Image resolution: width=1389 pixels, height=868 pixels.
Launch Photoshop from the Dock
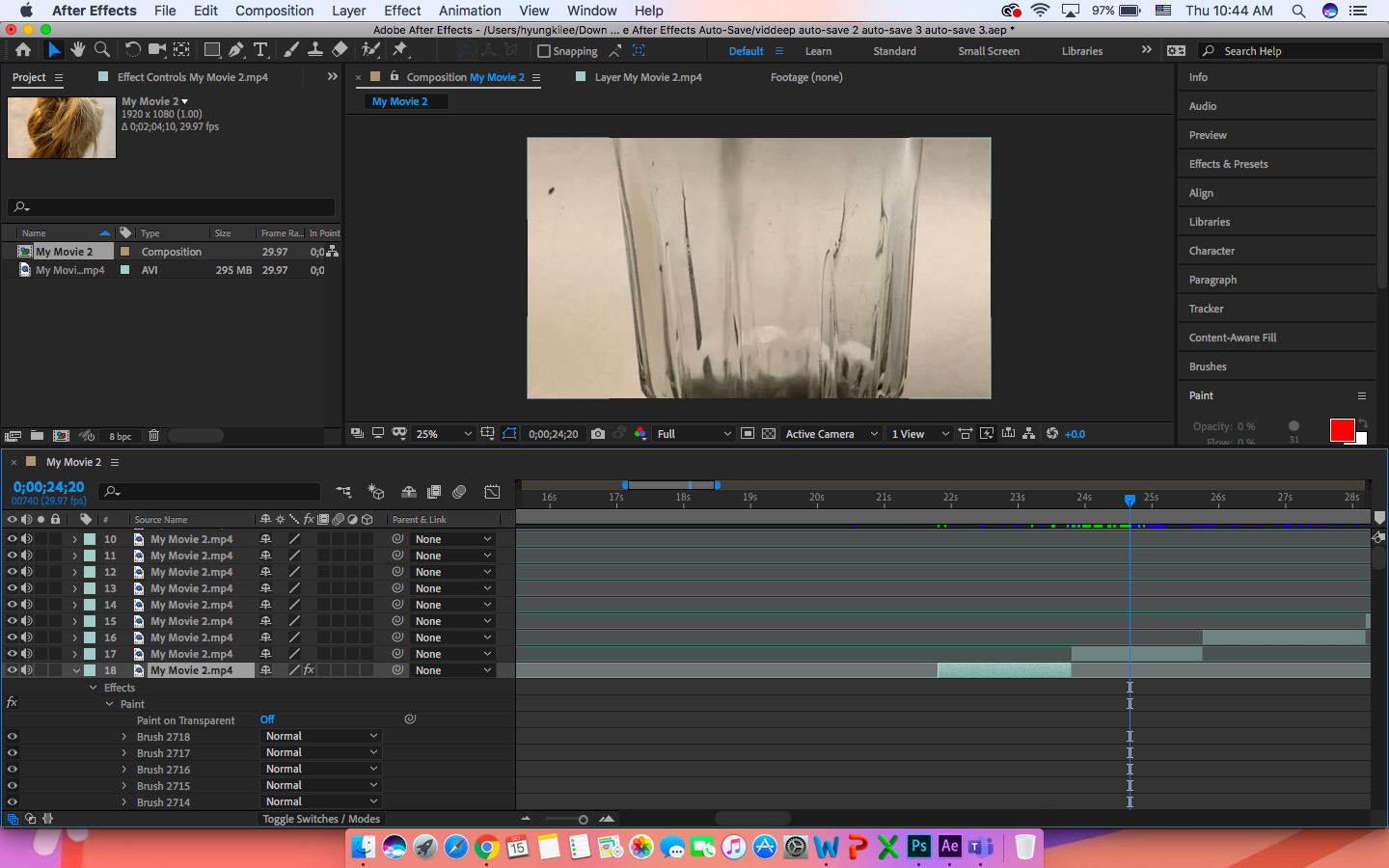click(918, 847)
